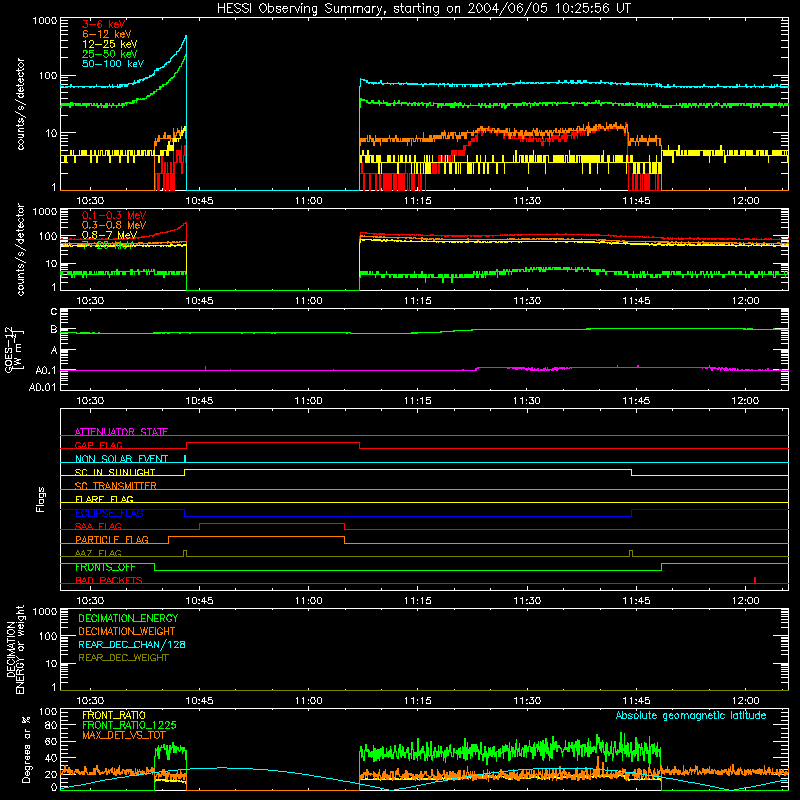Viewport: 800px width, 800px height.
Task: Click the SC_TRANSMITTER flag label
Action: click(x=115, y=486)
